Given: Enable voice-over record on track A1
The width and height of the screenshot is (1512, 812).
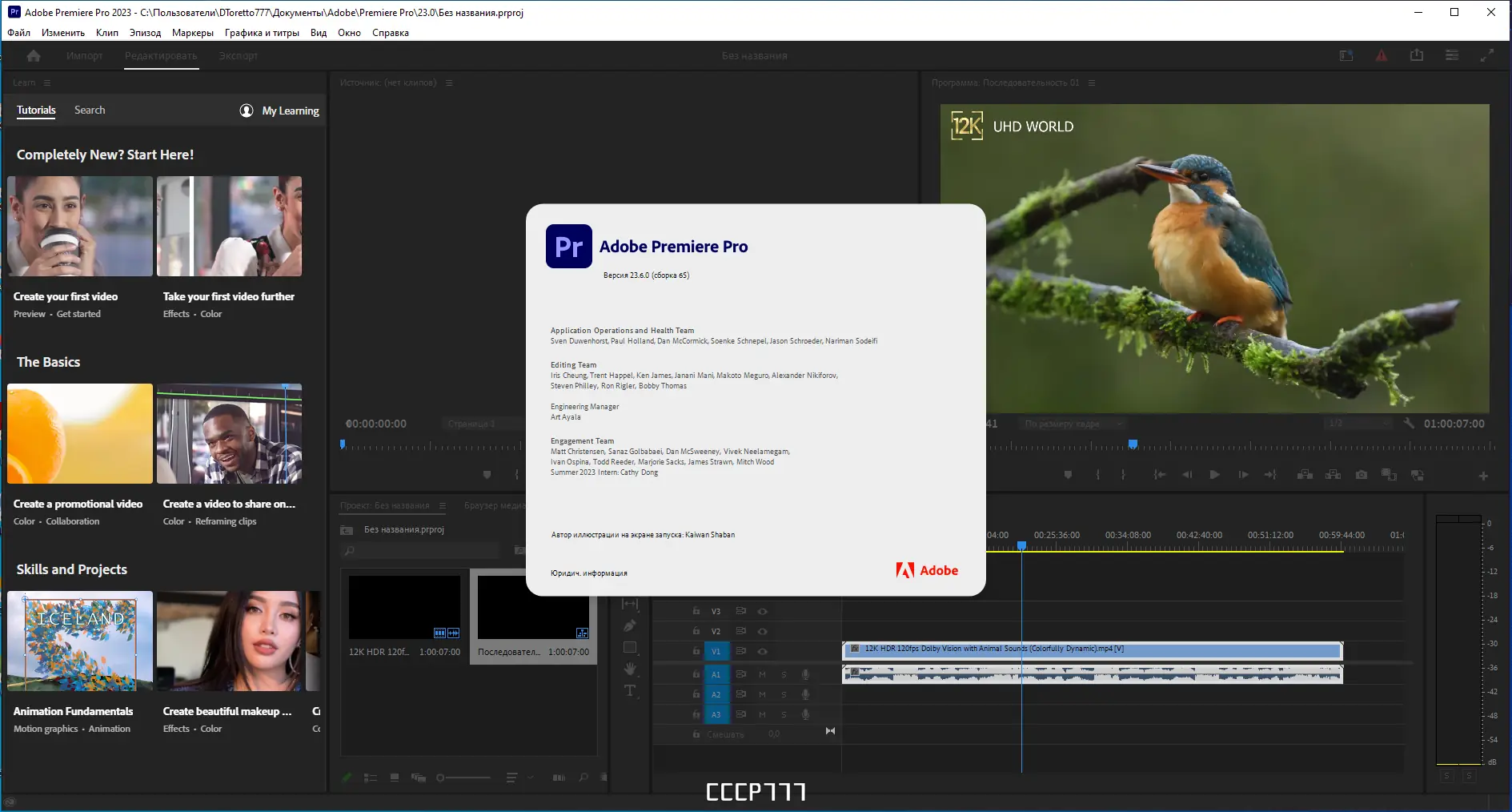Looking at the screenshot, I should pyautogui.click(x=805, y=674).
